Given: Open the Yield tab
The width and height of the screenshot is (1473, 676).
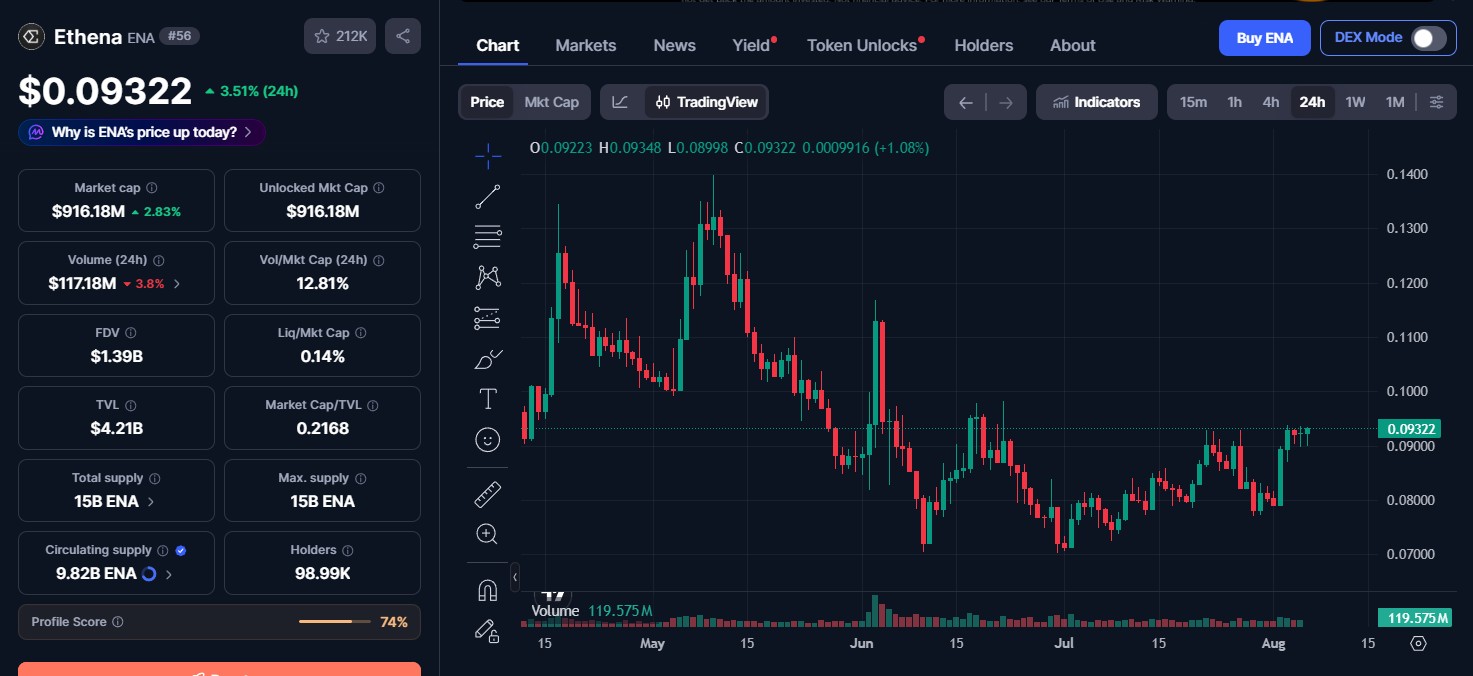Looking at the screenshot, I should click(752, 45).
